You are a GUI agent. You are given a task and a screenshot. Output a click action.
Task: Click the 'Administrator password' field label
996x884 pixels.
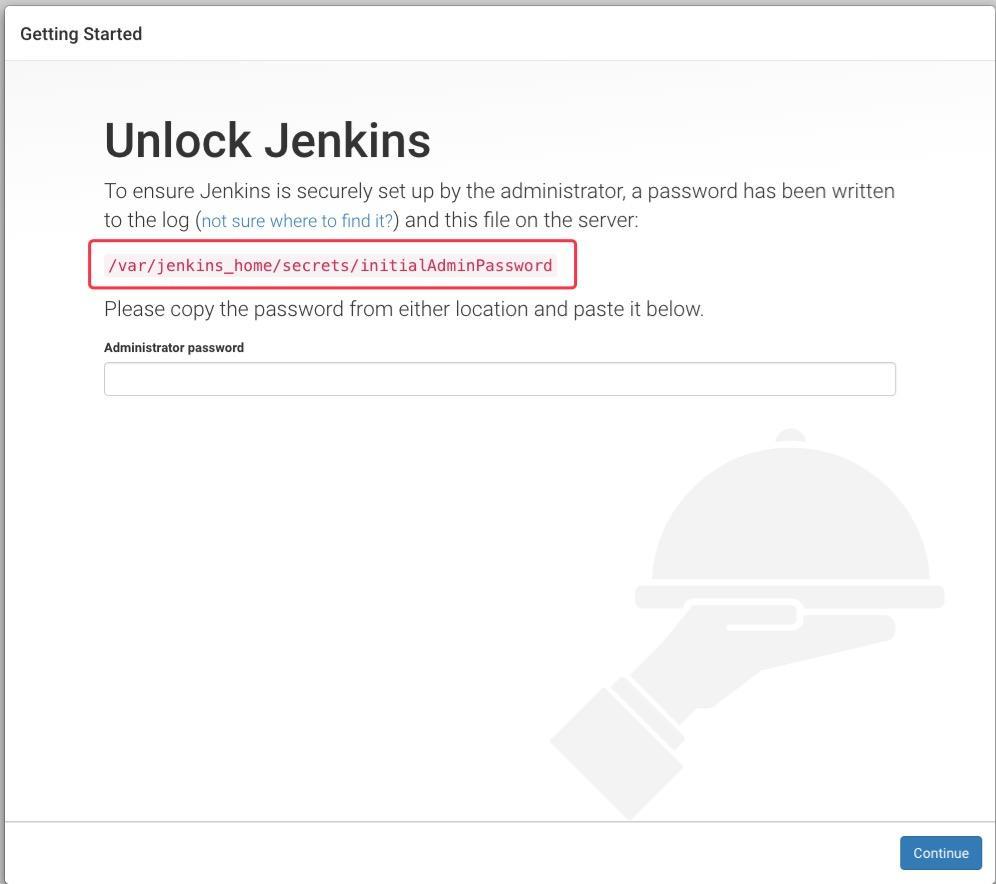pyautogui.click(x=174, y=347)
